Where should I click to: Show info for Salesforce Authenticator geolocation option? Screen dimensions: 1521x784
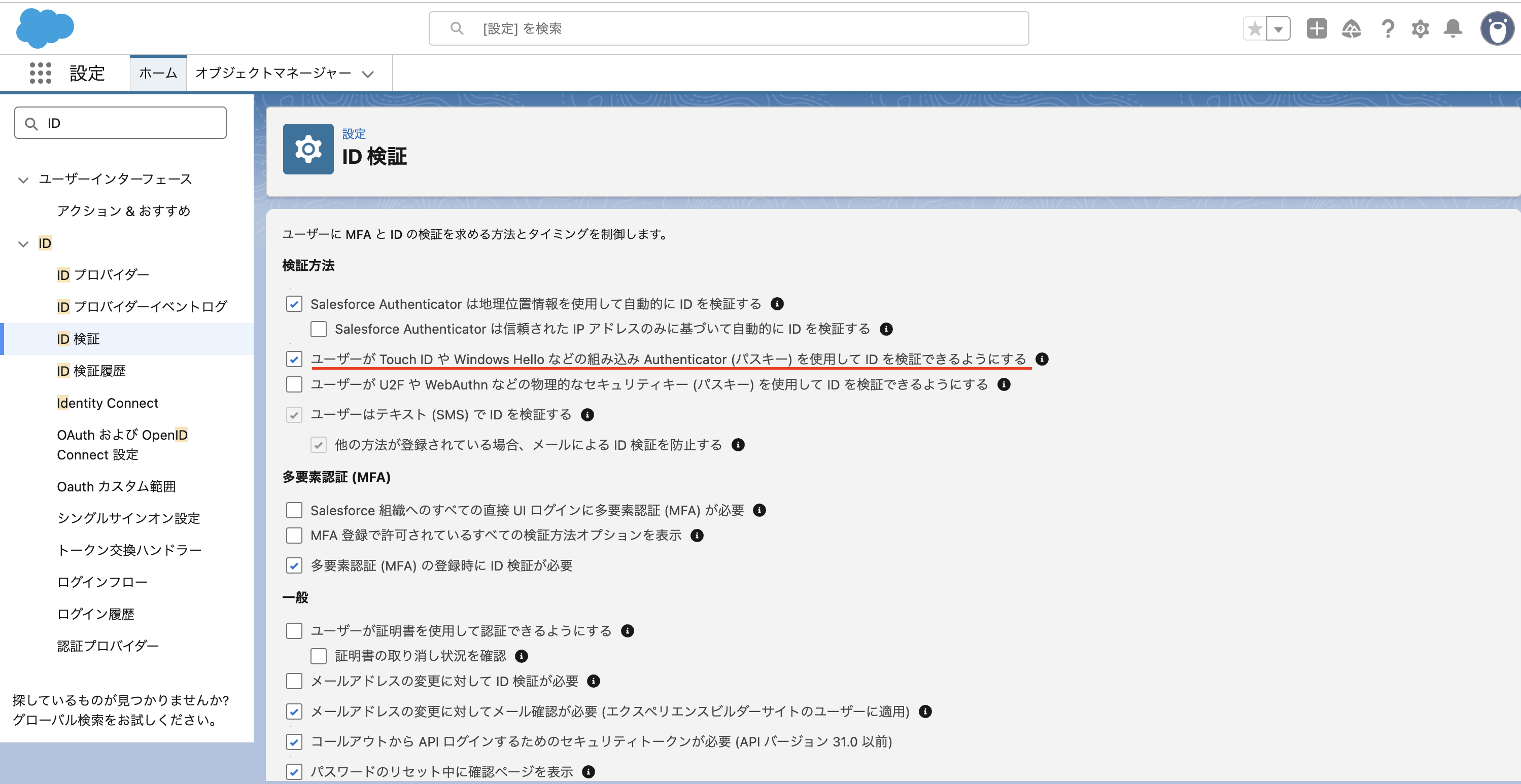[x=777, y=303]
